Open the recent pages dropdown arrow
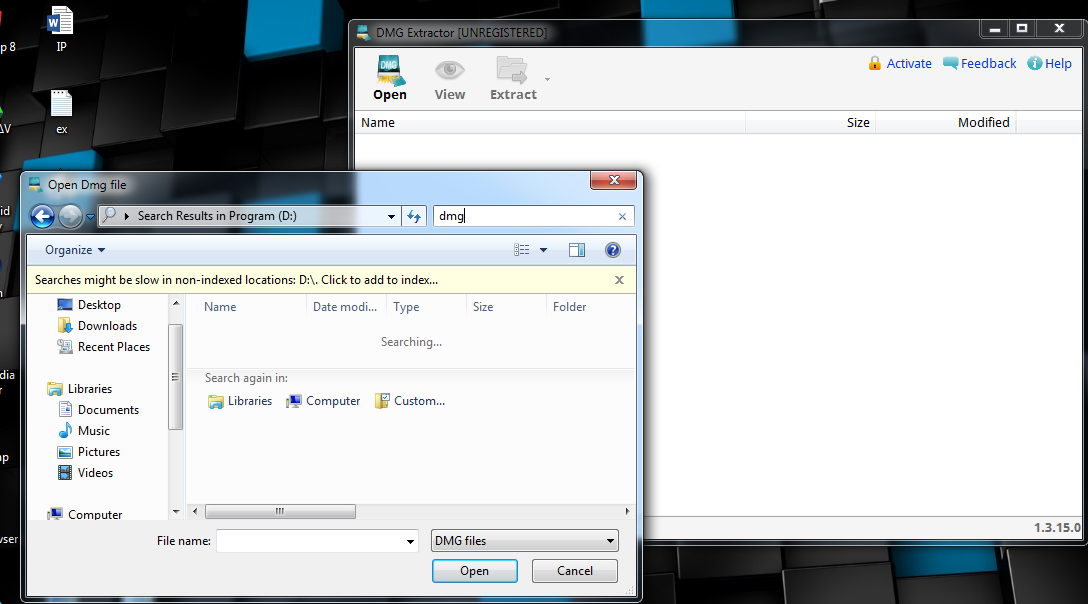 (x=90, y=217)
